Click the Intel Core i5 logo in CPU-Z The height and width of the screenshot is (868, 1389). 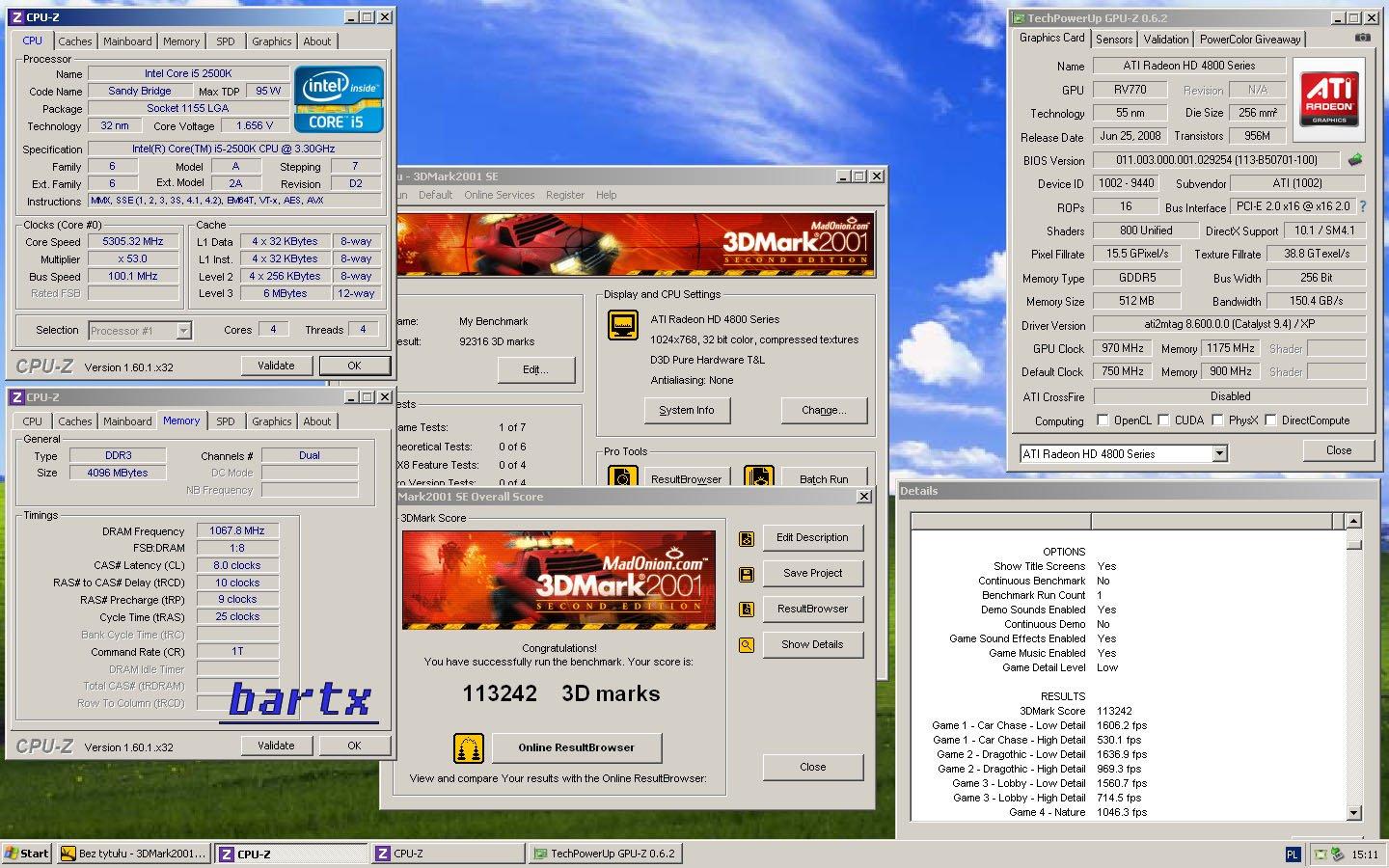pos(339,99)
